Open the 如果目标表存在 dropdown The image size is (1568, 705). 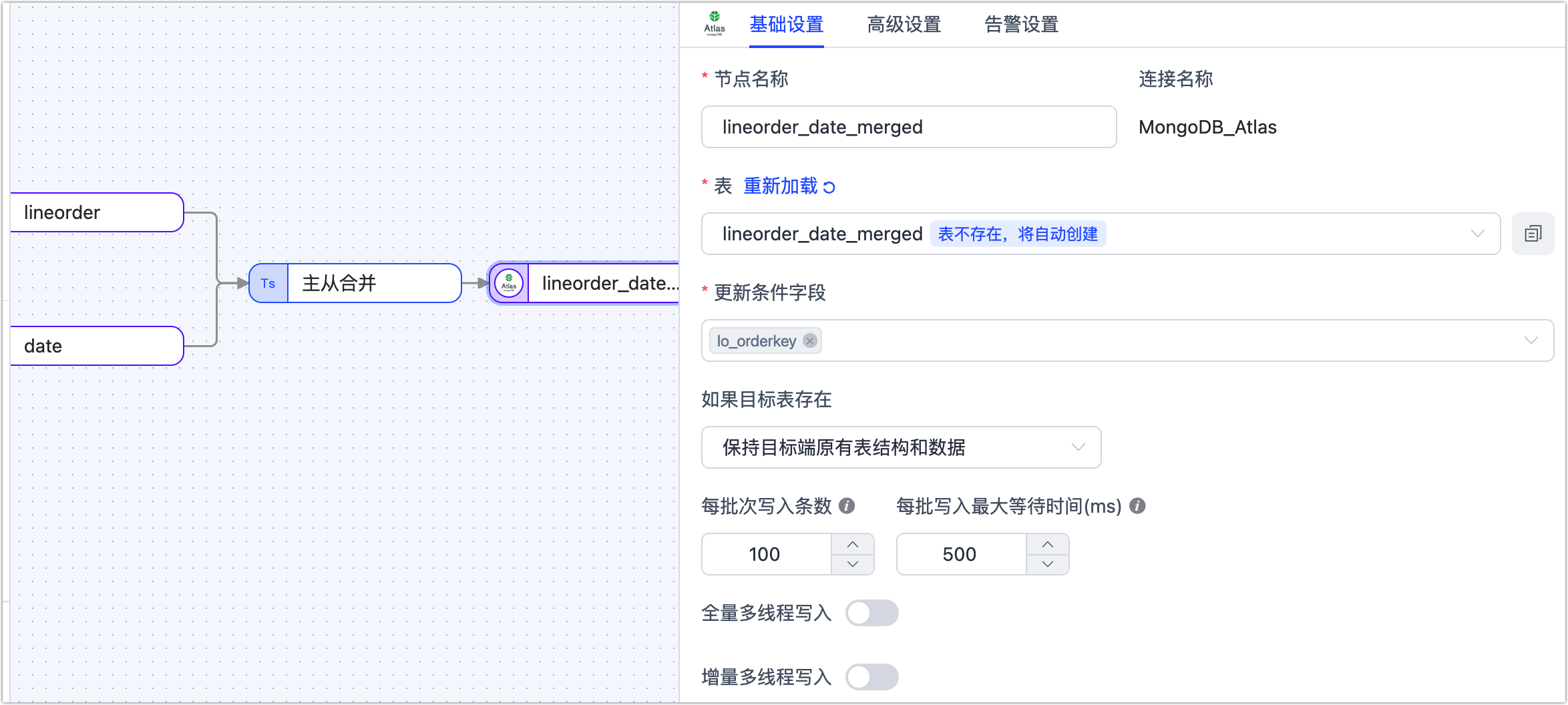coord(1077,447)
